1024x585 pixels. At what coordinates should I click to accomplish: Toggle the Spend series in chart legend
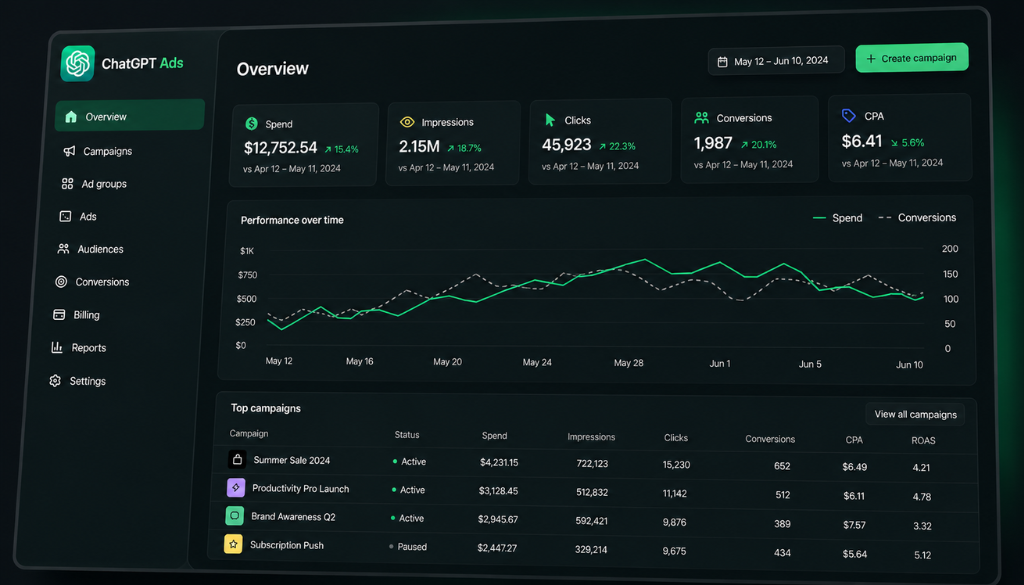[838, 218]
